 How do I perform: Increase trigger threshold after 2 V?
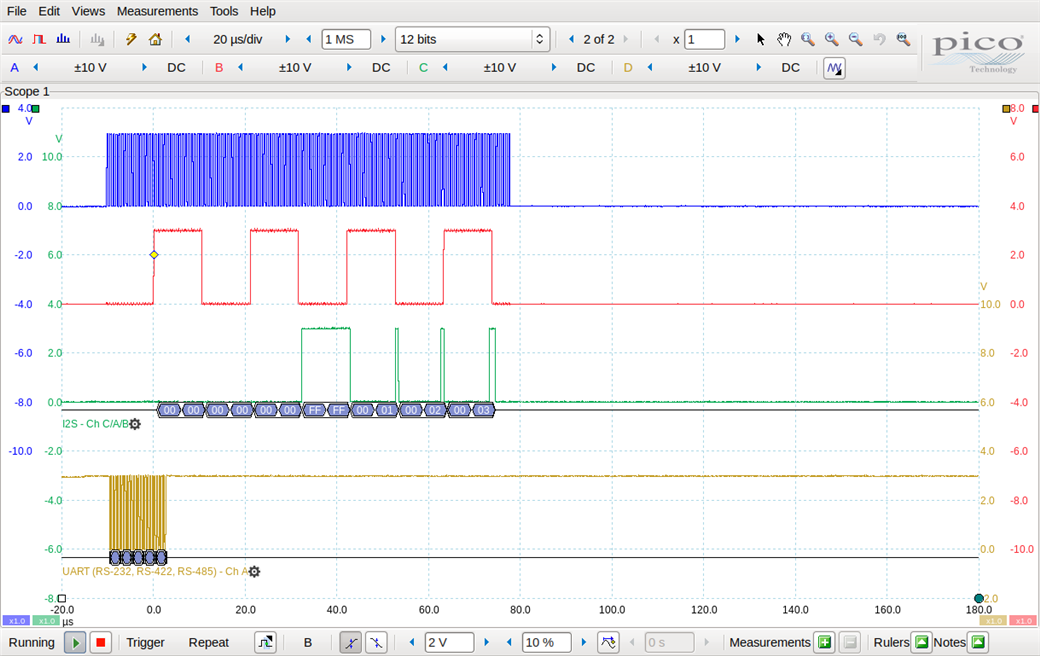487,642
